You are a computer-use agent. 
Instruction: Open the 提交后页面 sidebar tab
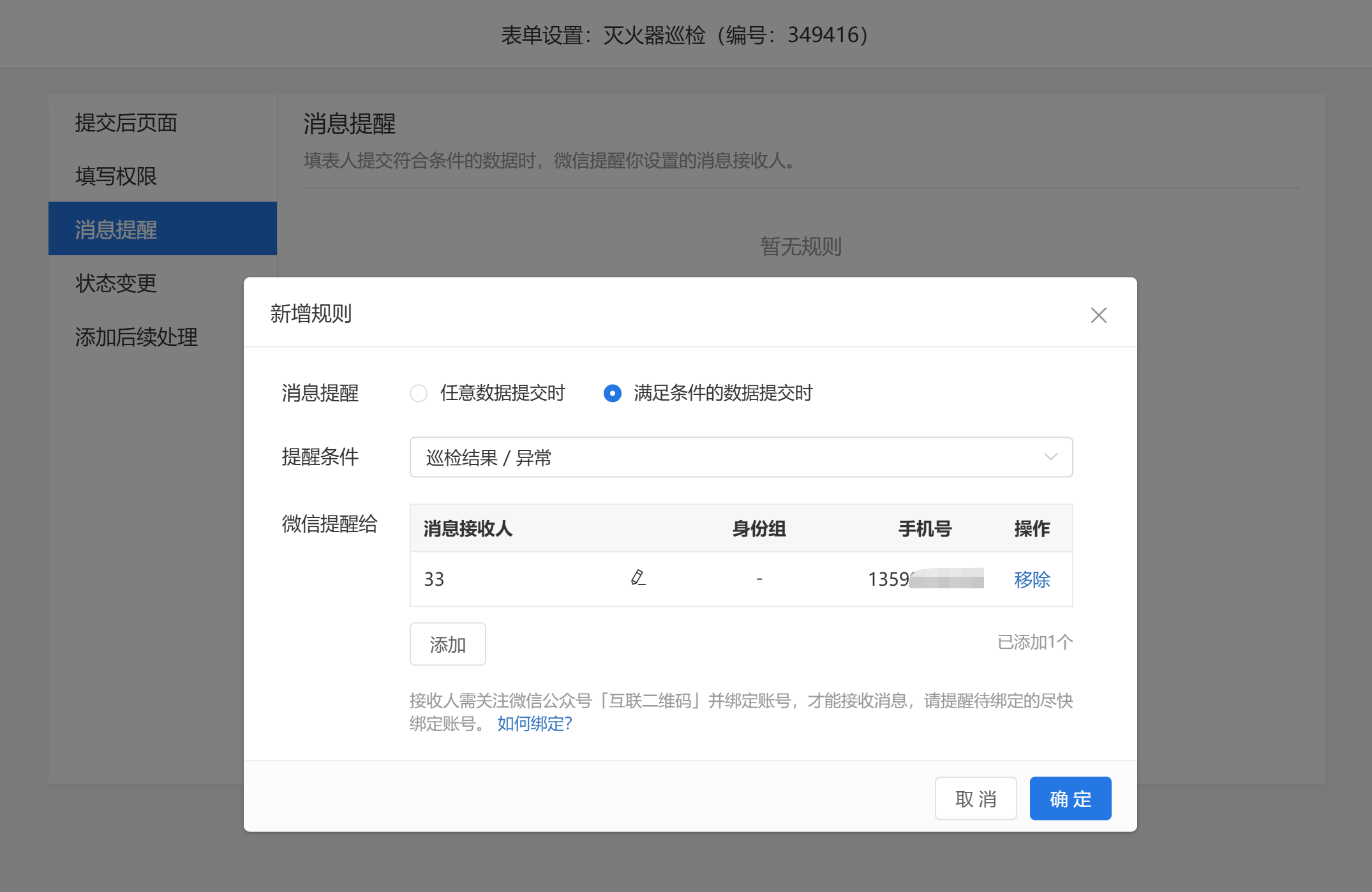click(x=126, y=123)
